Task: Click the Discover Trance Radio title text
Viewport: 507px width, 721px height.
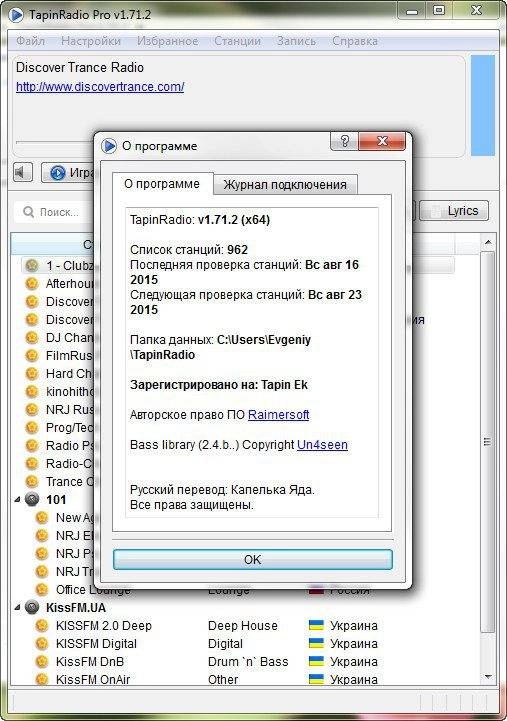Action: coord(80,68)
